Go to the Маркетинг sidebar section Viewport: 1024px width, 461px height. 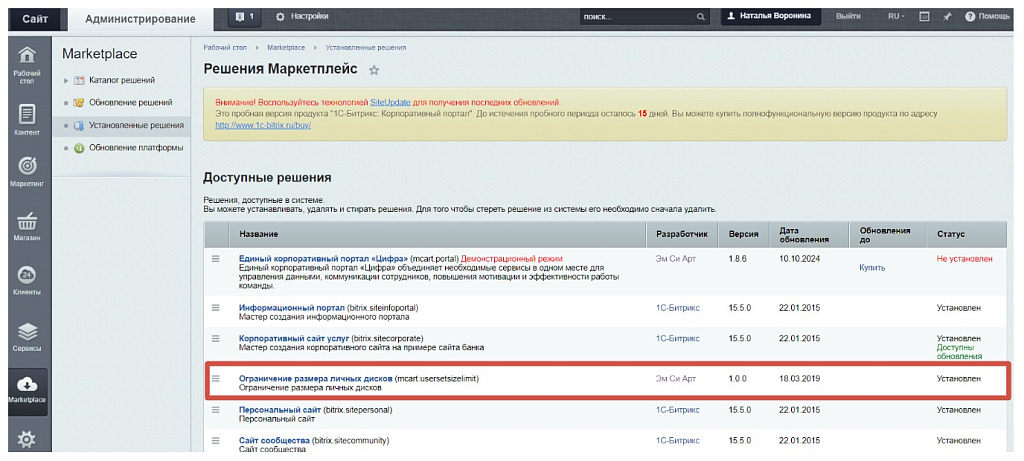27,170
